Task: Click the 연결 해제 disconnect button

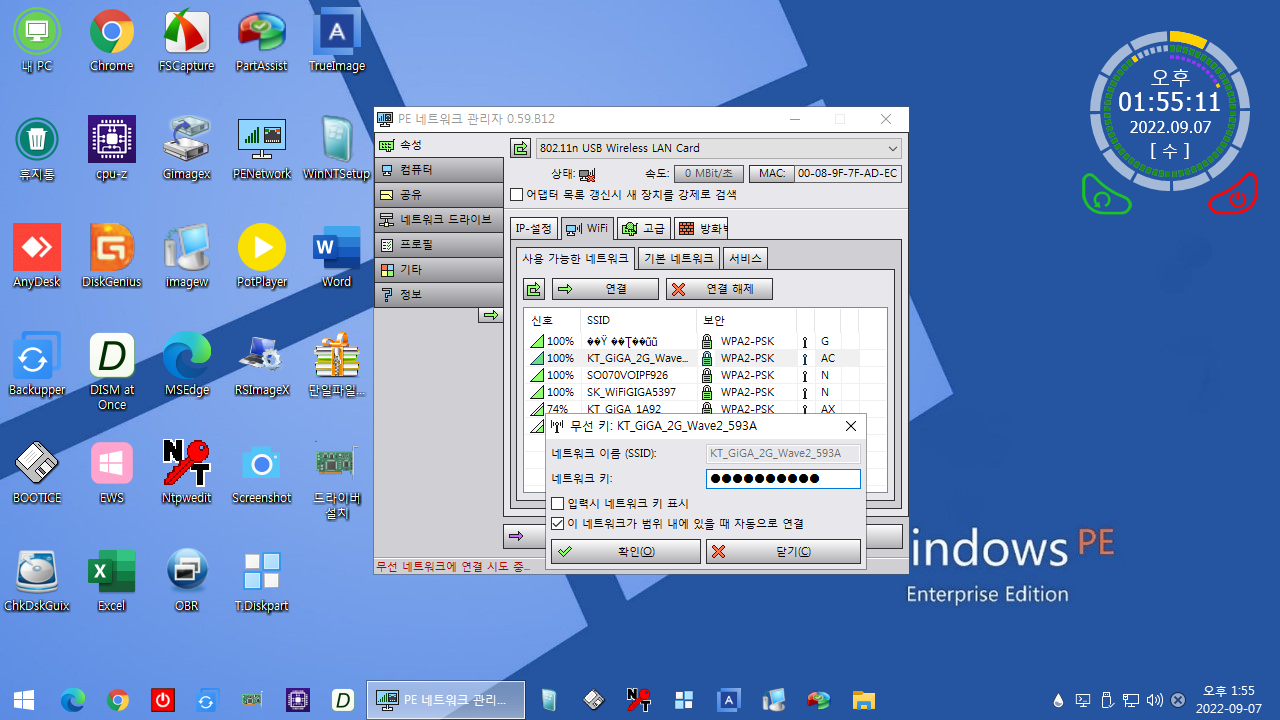Action: tap(719, 289)
